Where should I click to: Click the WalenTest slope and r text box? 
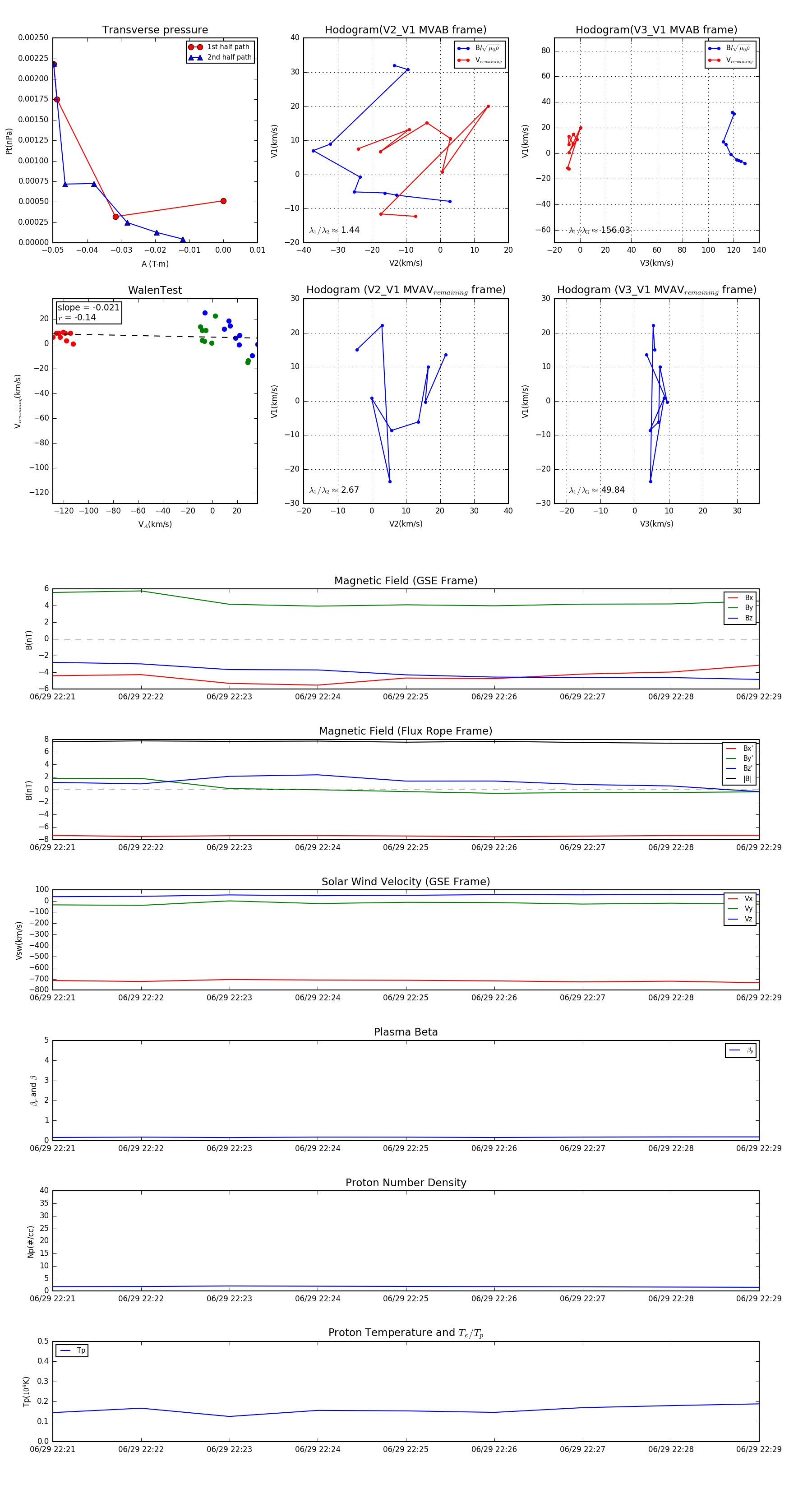[x=88, y=312]
